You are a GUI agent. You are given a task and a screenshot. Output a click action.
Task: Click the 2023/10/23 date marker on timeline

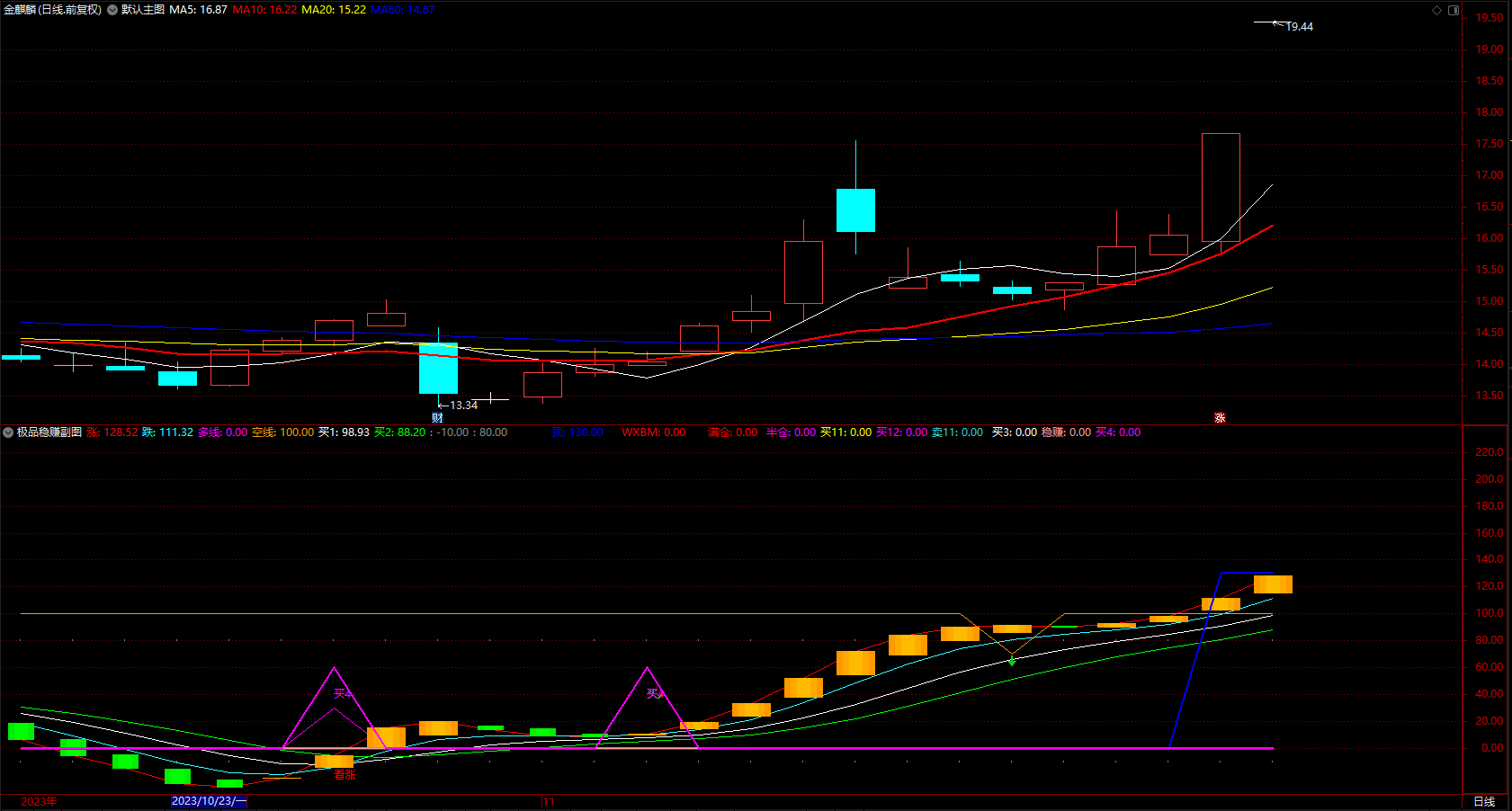click(x=209, y=801)
